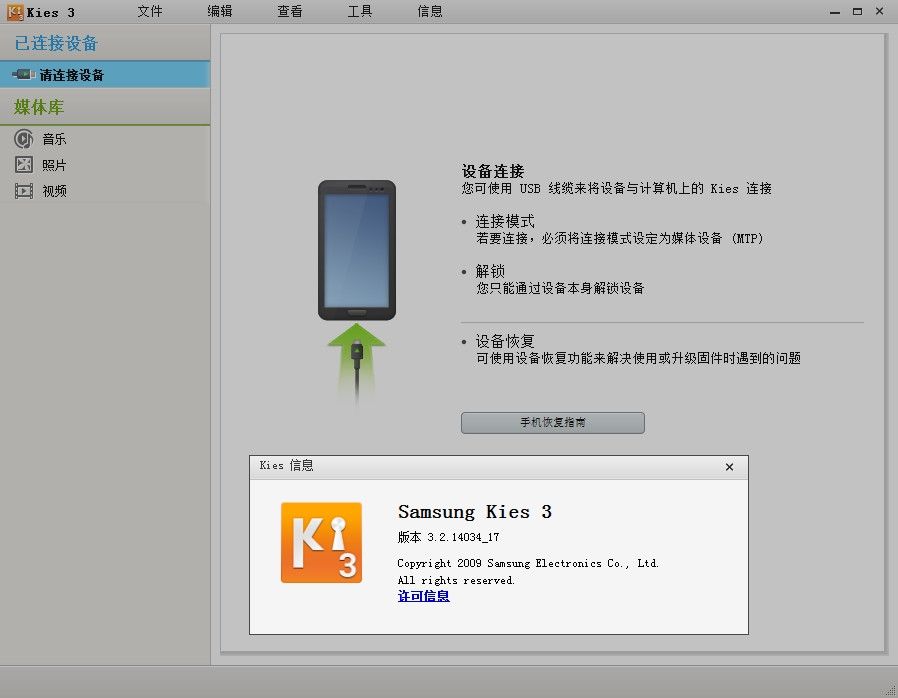Maximize the Kies 3 window
Viewport: 898px width, 698px height.
click(x=857, y=11)
